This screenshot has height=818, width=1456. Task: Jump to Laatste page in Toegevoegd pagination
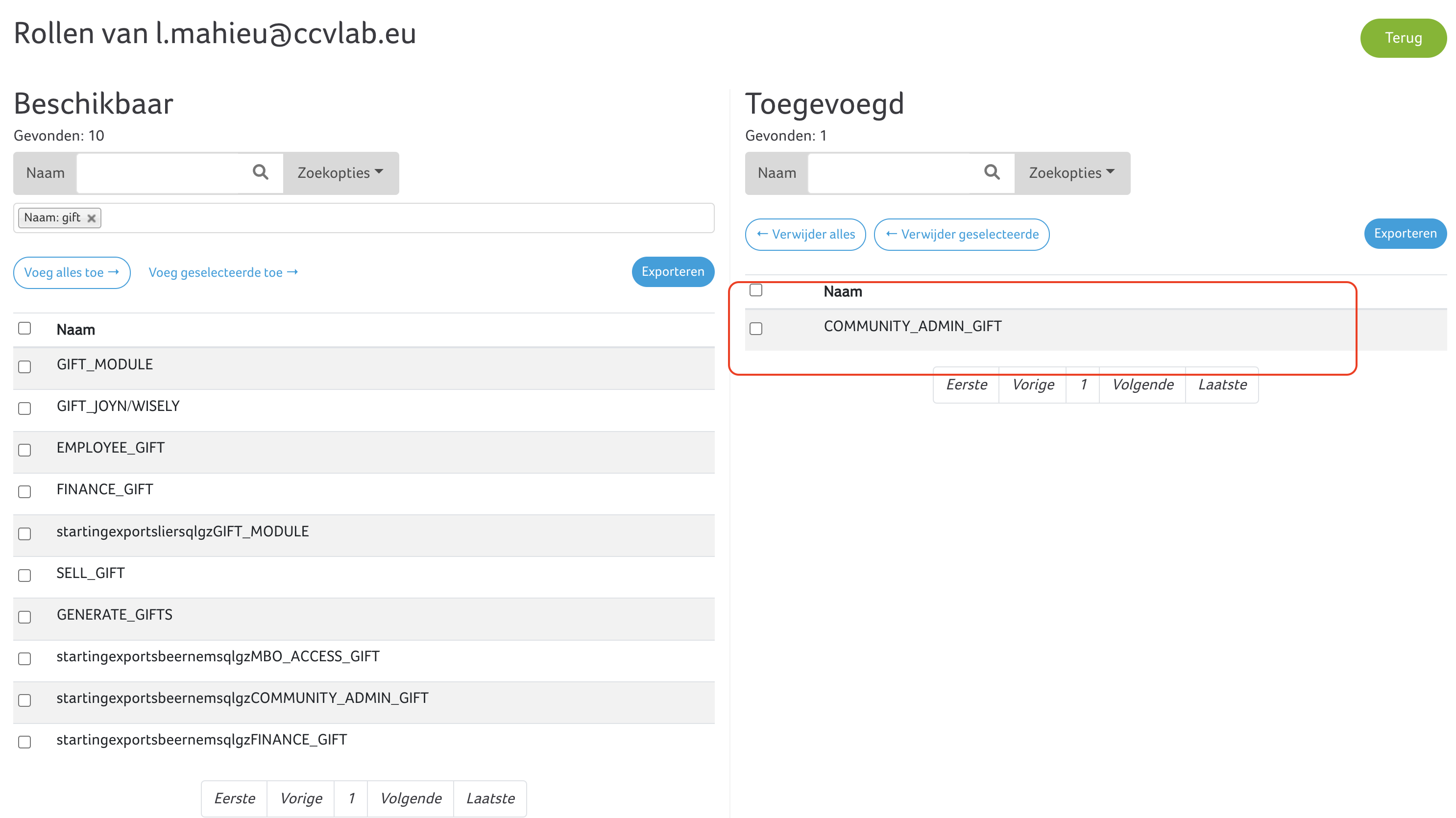tap(1222, 385)
